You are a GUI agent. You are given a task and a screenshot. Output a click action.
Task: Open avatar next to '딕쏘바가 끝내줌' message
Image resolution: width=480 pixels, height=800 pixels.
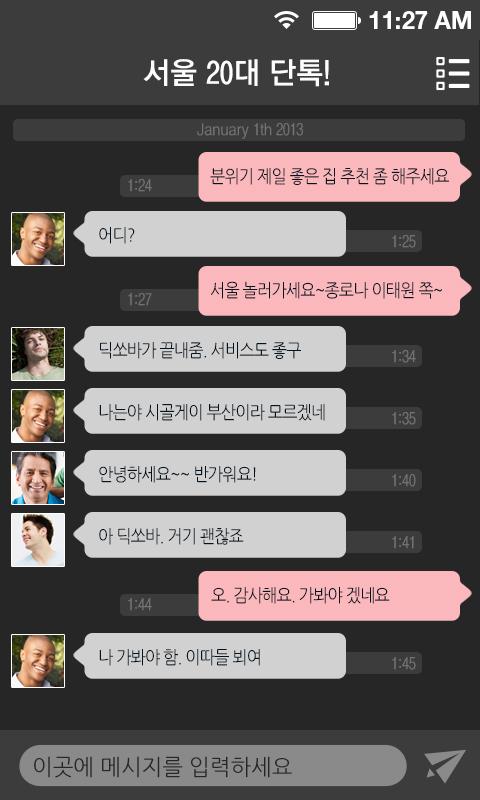(x=38, y=354)
